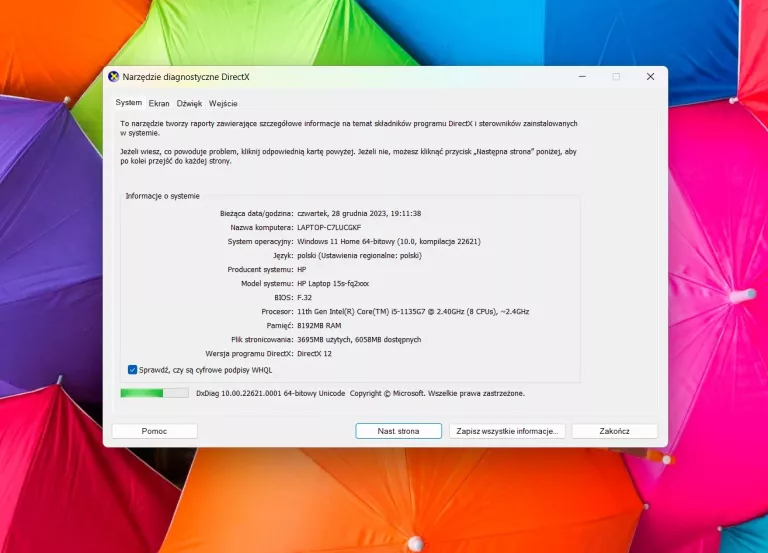Select the computer name LAPTOP-C7LUCGKF
This screenshot has width=768, height=553.
click(x=329, y=227)
